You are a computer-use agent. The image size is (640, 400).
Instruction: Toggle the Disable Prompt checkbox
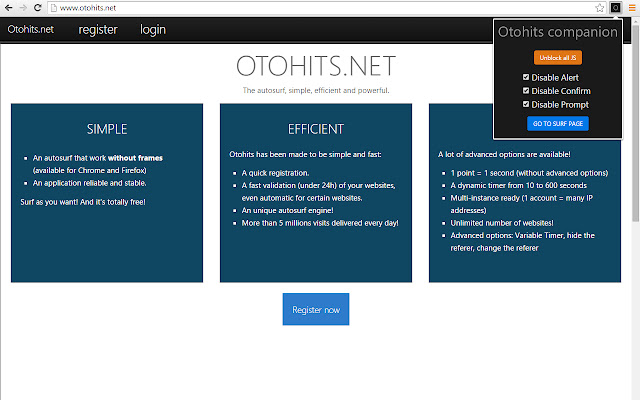coord(526,104)
